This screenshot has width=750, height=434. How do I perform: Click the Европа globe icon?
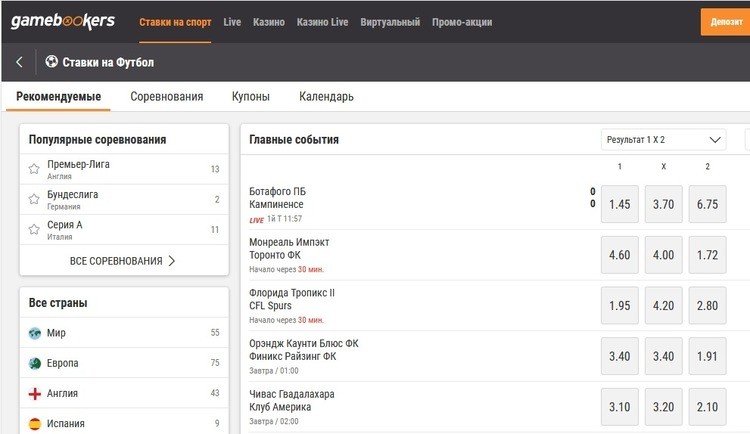(x=35, y=363)
